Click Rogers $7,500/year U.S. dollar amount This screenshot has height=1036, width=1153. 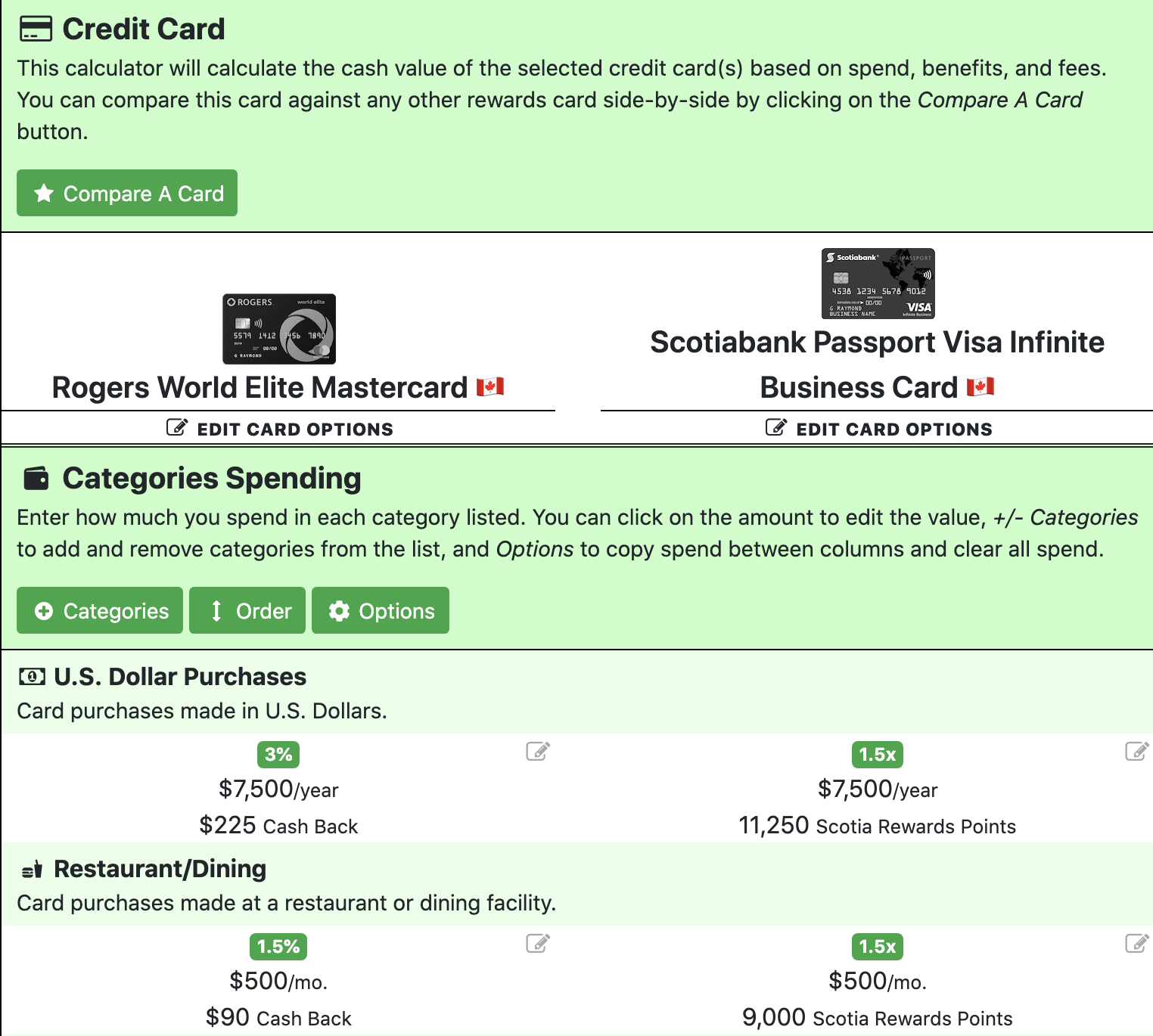[278, 789]
